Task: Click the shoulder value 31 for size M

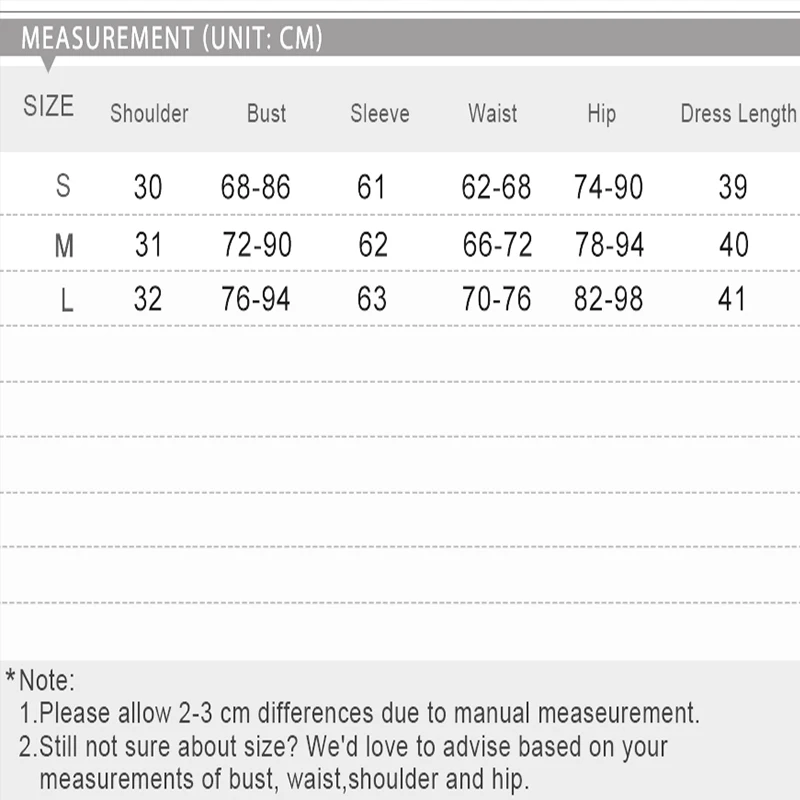Action: point(148,245)
